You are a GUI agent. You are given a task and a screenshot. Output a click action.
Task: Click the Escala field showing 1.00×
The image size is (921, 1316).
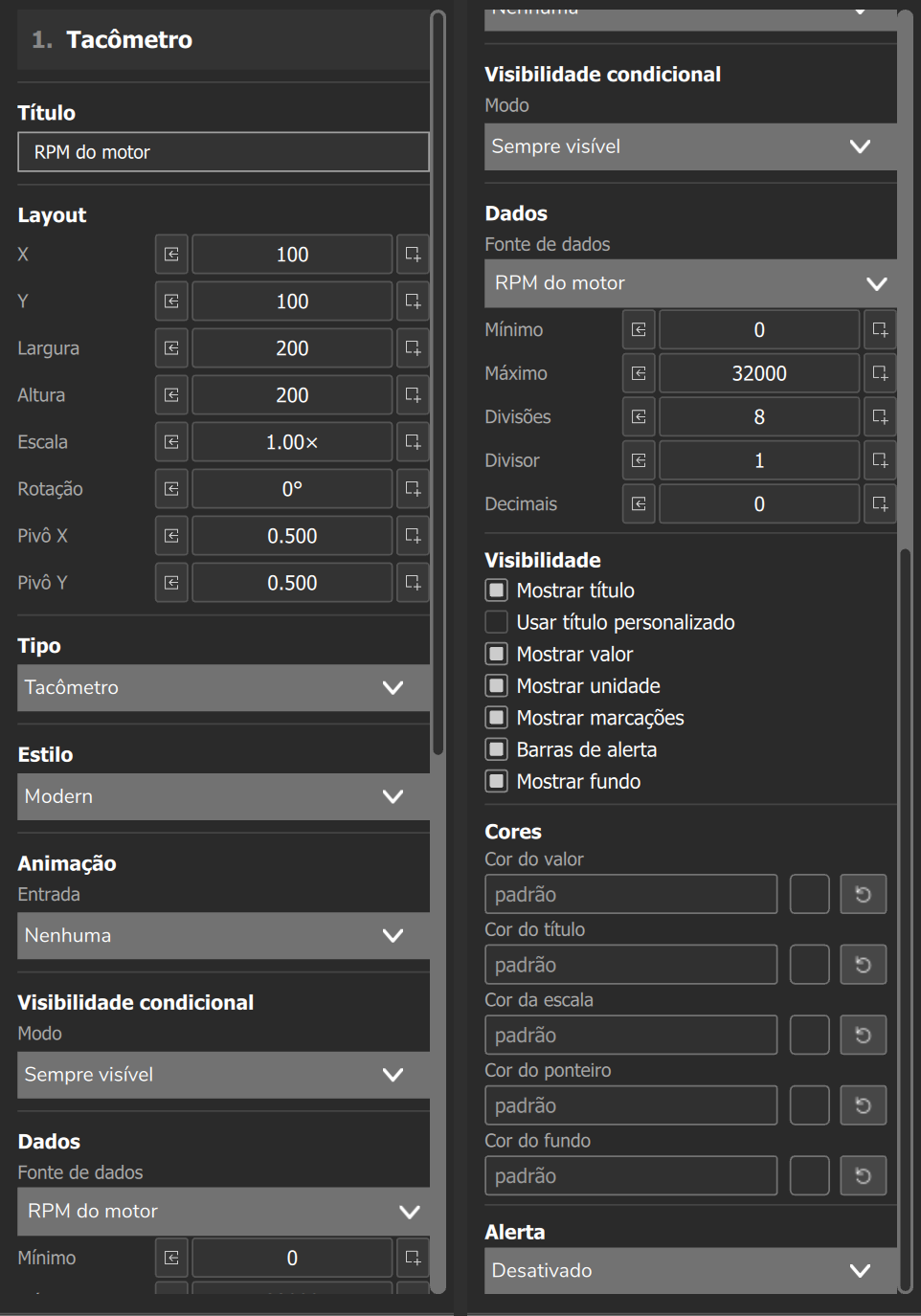coord(292,442)
